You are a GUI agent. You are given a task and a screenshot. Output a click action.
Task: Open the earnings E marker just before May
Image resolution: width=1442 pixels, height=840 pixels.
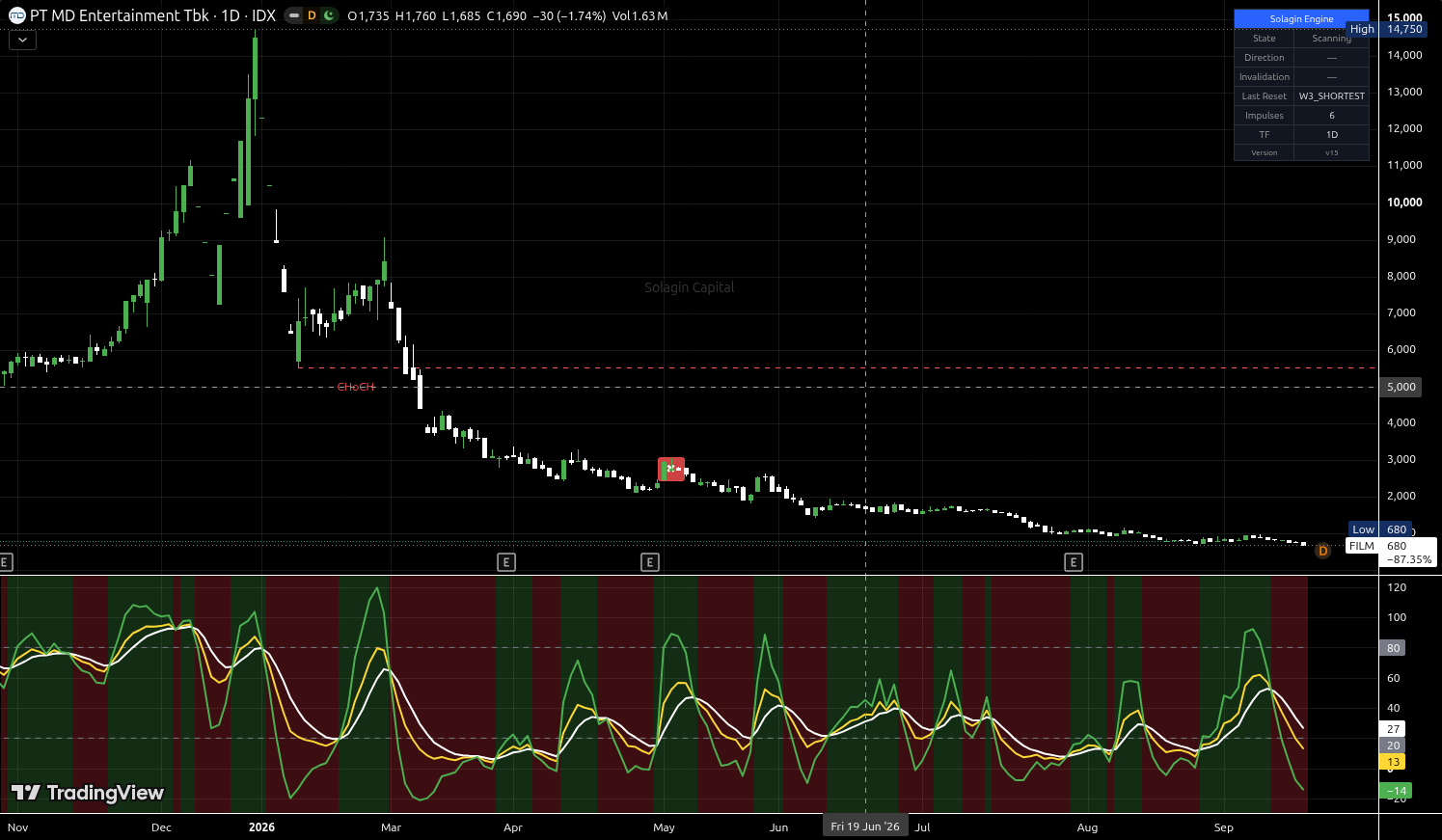(x=650, y=562)
